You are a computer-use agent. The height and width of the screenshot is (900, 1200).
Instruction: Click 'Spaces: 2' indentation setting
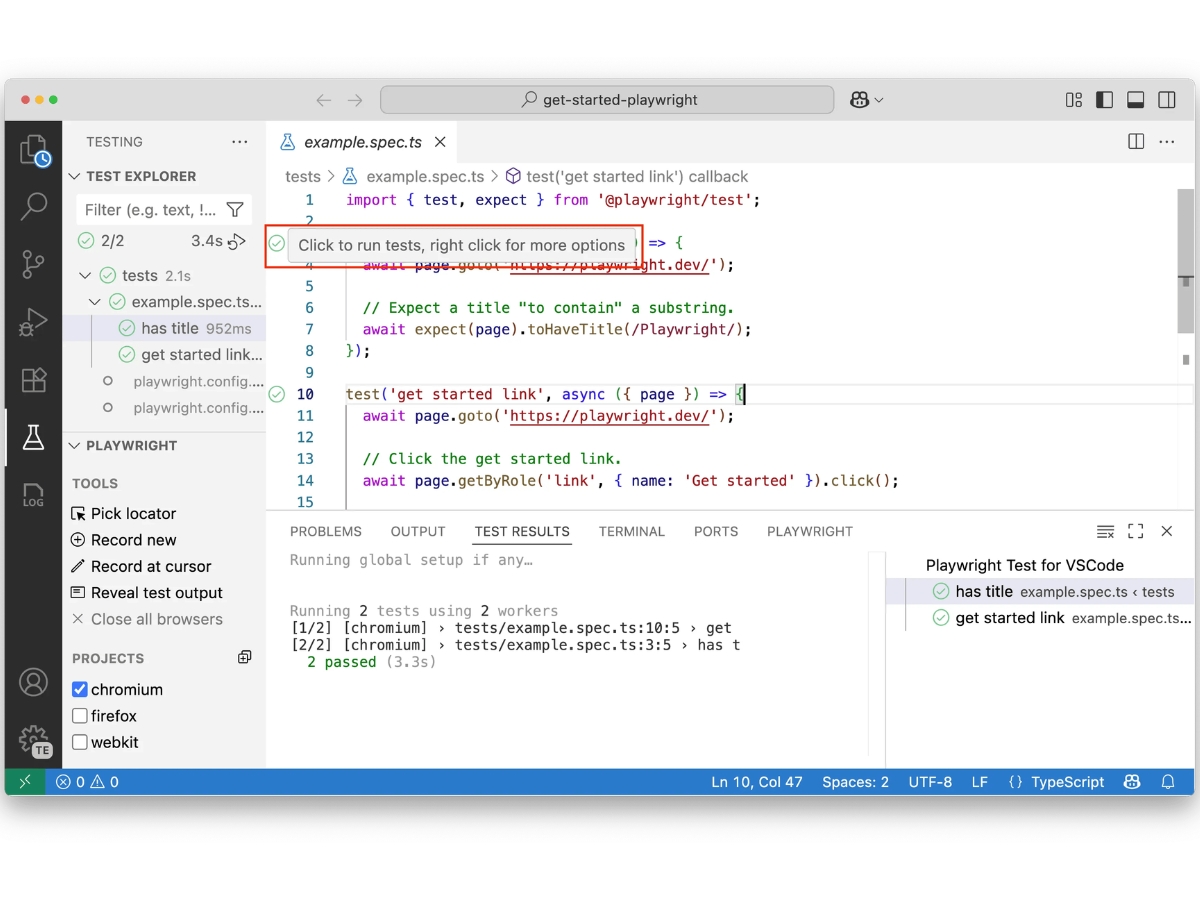(x=855, y=782)
